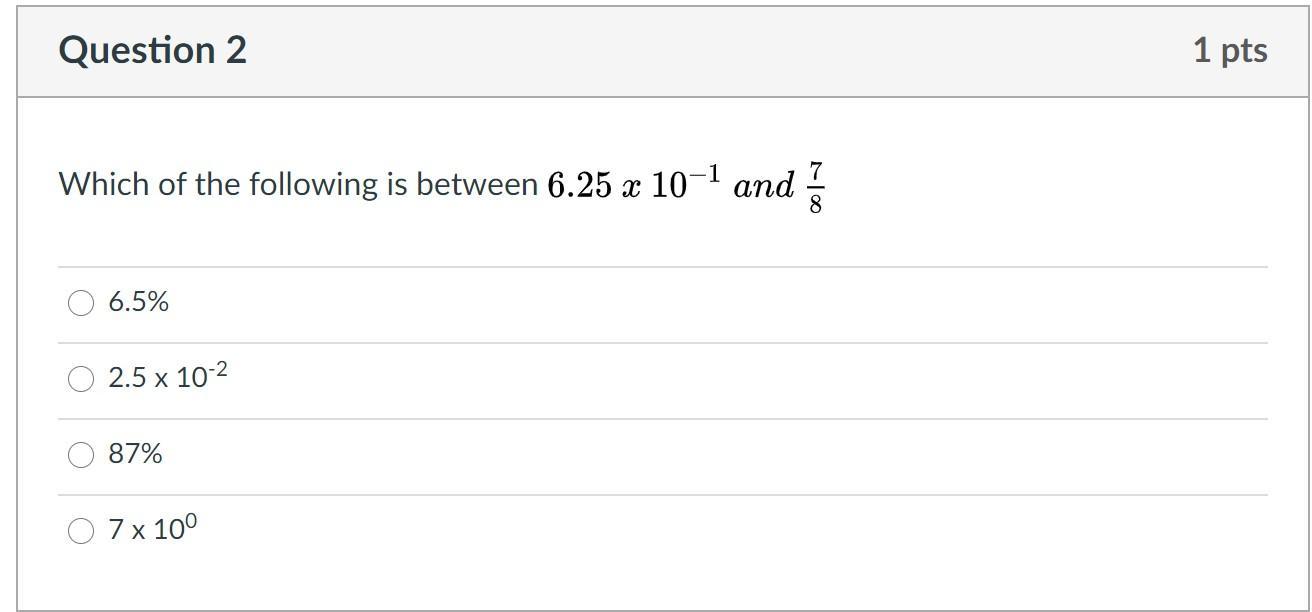1312x612 pixels.
Task: Click the -2 superscript in second answer
Action: pos(217,370)
